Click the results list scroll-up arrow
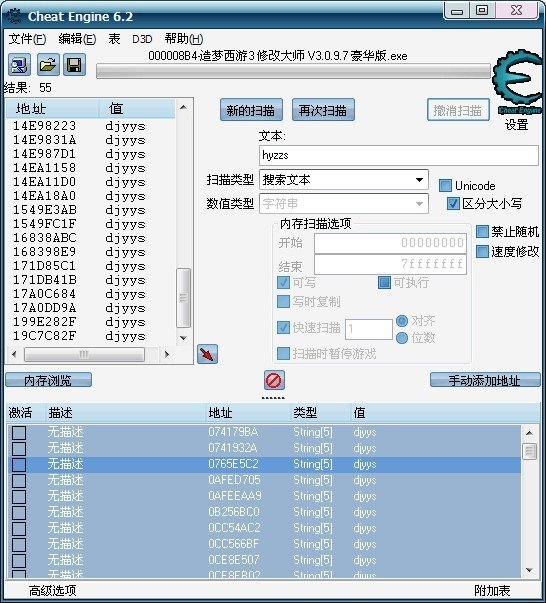546x603 pixels. pos(183,107)
